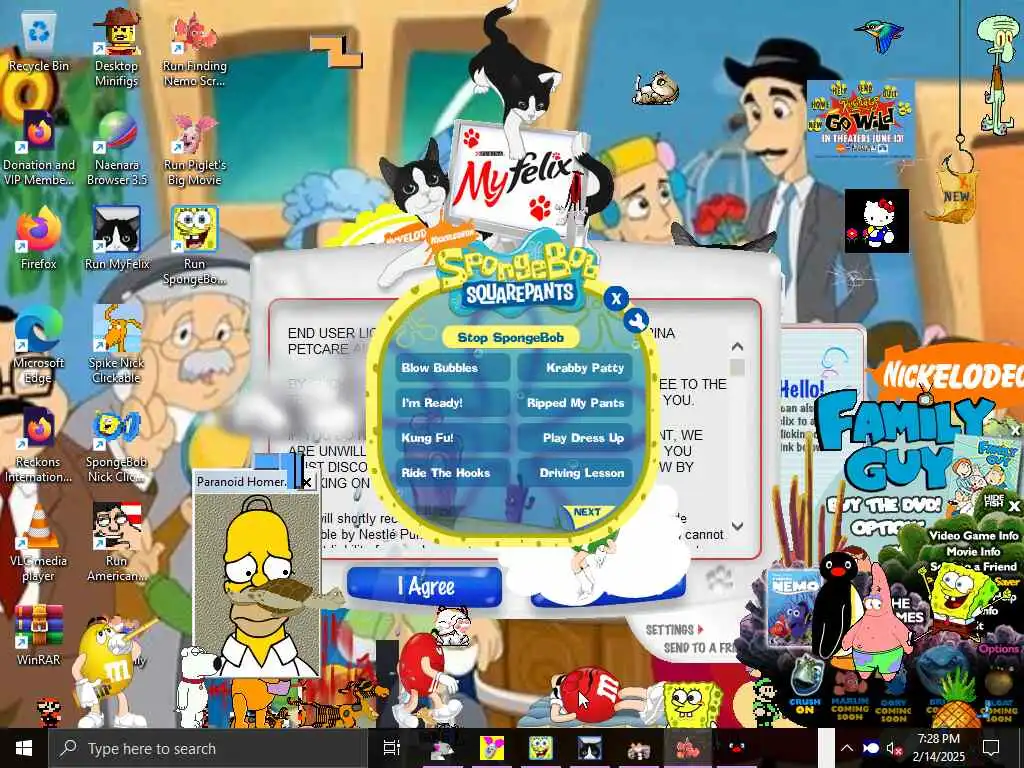Select the Run Piglet's Big Movie icon
Image resolution: width=1024 pixels, height=768 pixels.
pyautogui.click(x=195, y=147)
